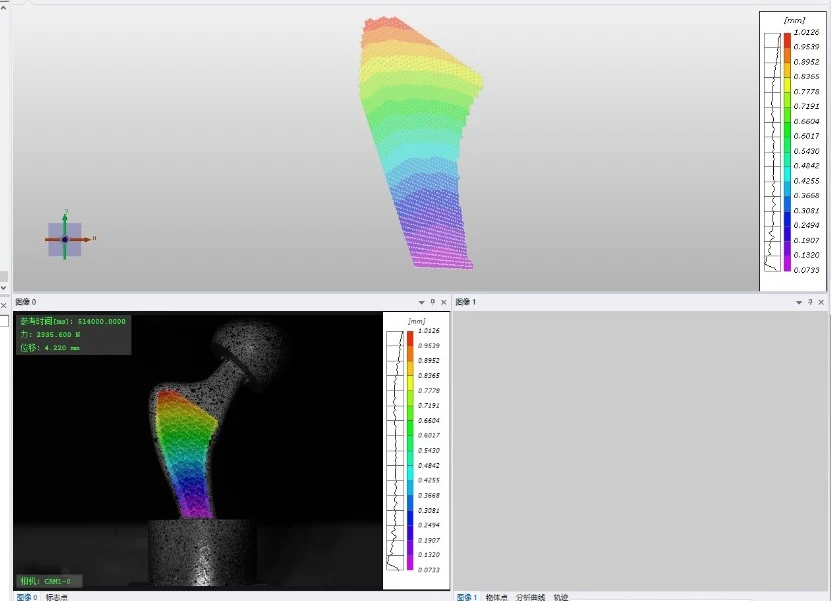This screenshot has height=601, width=831.
Task: Open the 图像 0 panel dropdown arrow
Action: 421,302
